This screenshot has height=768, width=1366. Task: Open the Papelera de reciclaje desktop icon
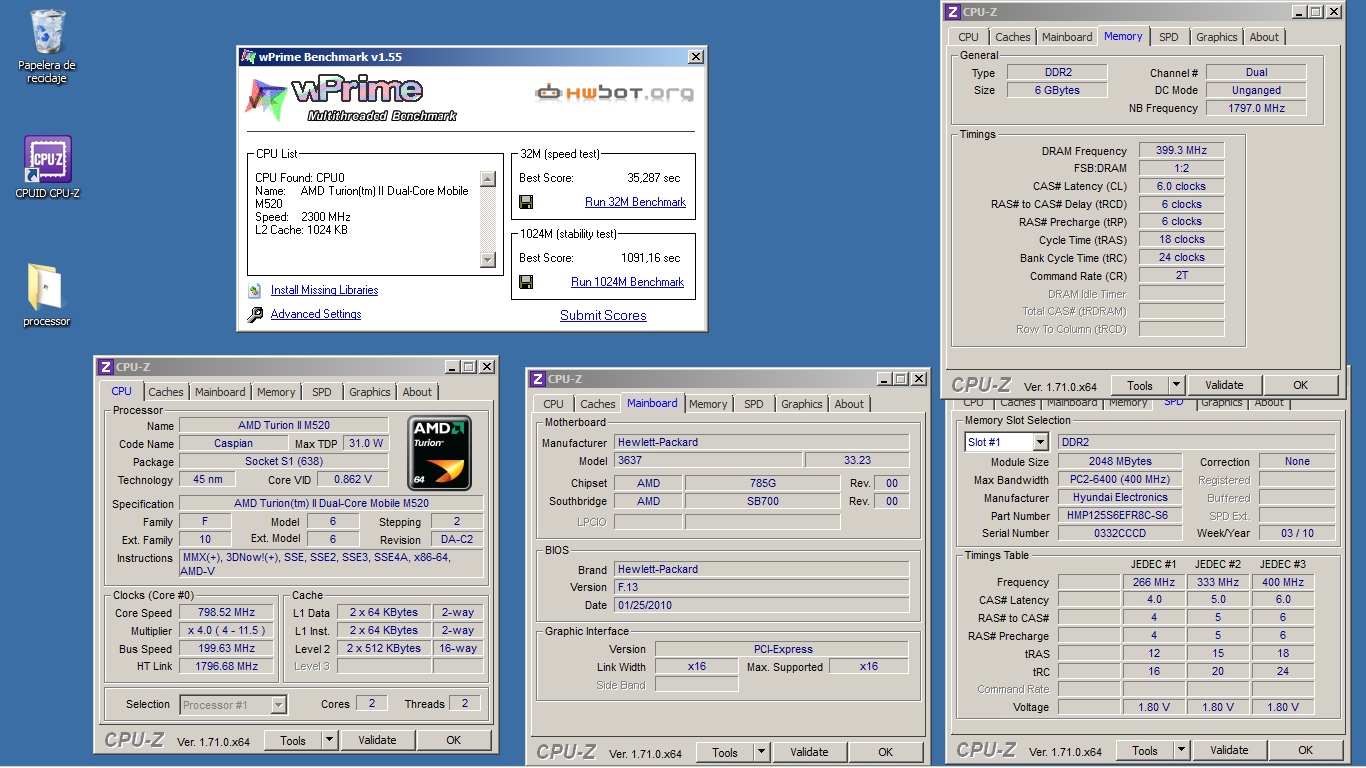coord(47,46)
